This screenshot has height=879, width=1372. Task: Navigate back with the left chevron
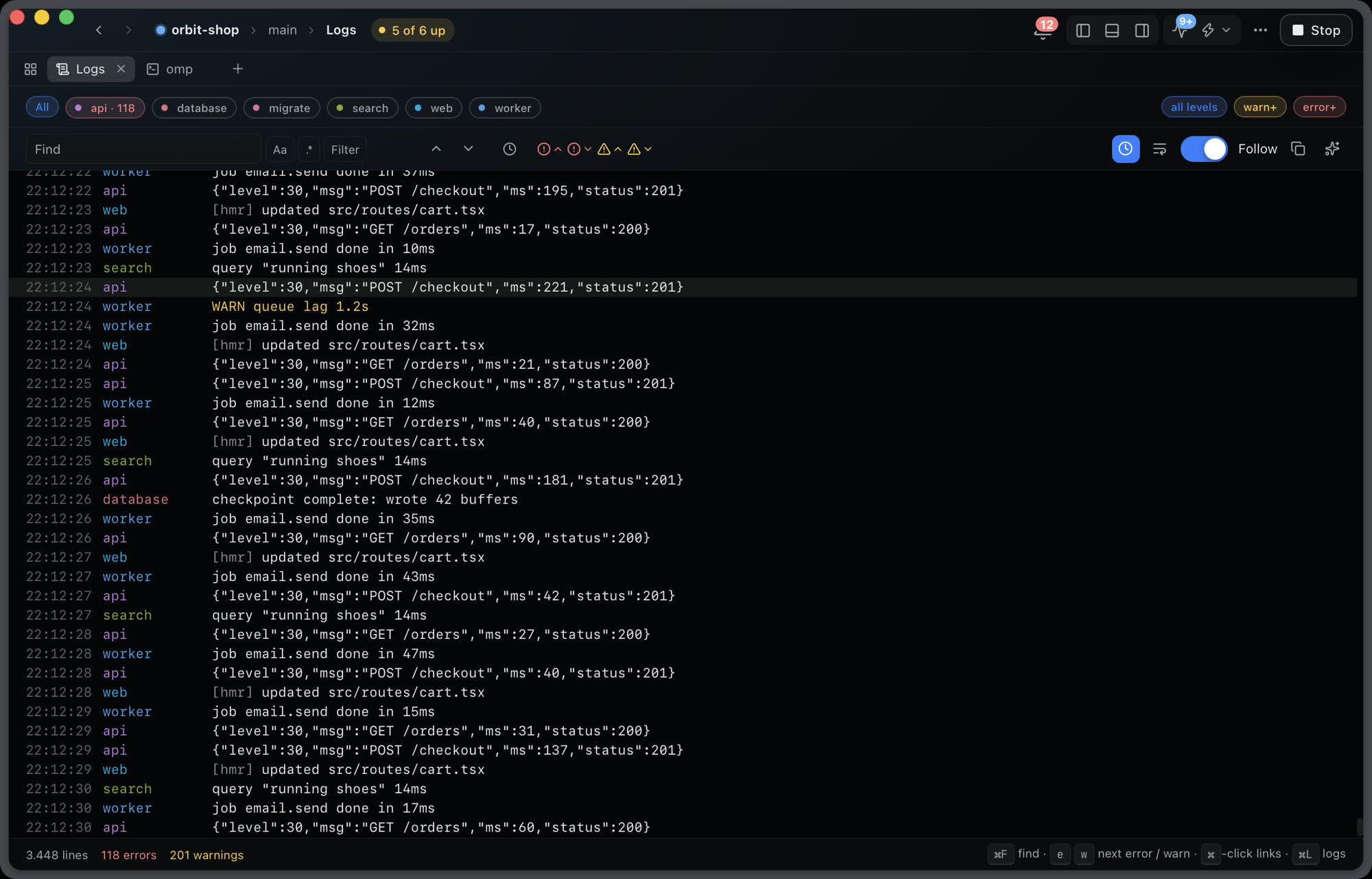[x=99, y=30]
